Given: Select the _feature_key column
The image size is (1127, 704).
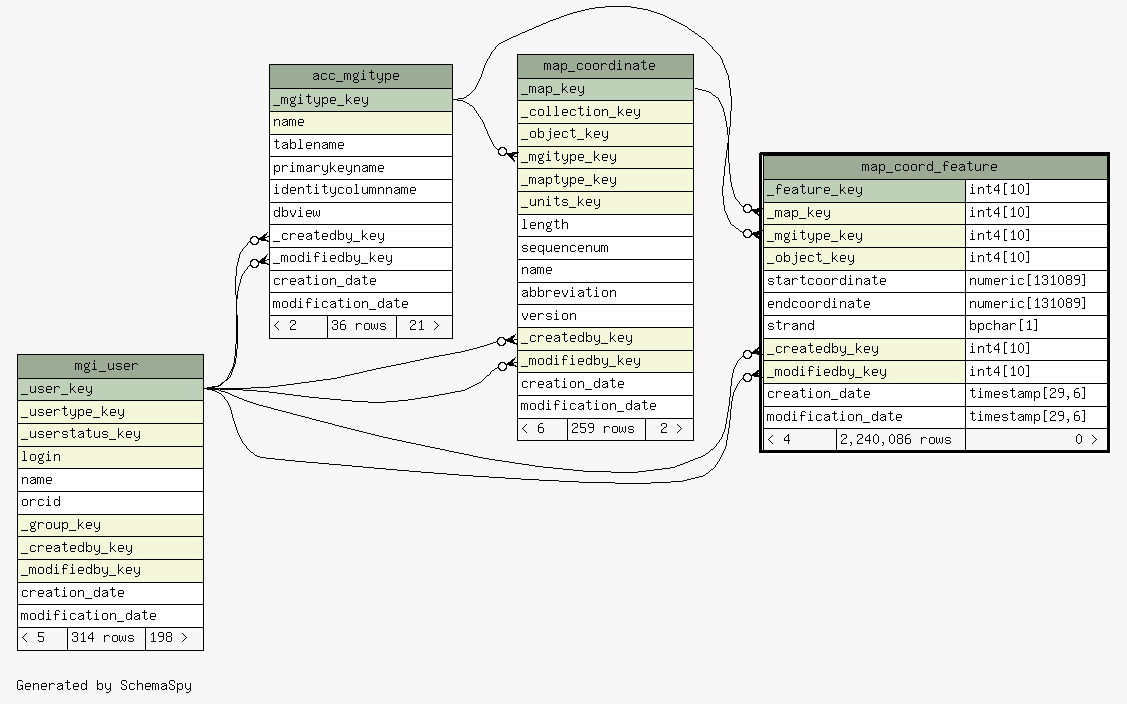Looking at the screenshot, I should pyautogui.click(x=864, y=191).
